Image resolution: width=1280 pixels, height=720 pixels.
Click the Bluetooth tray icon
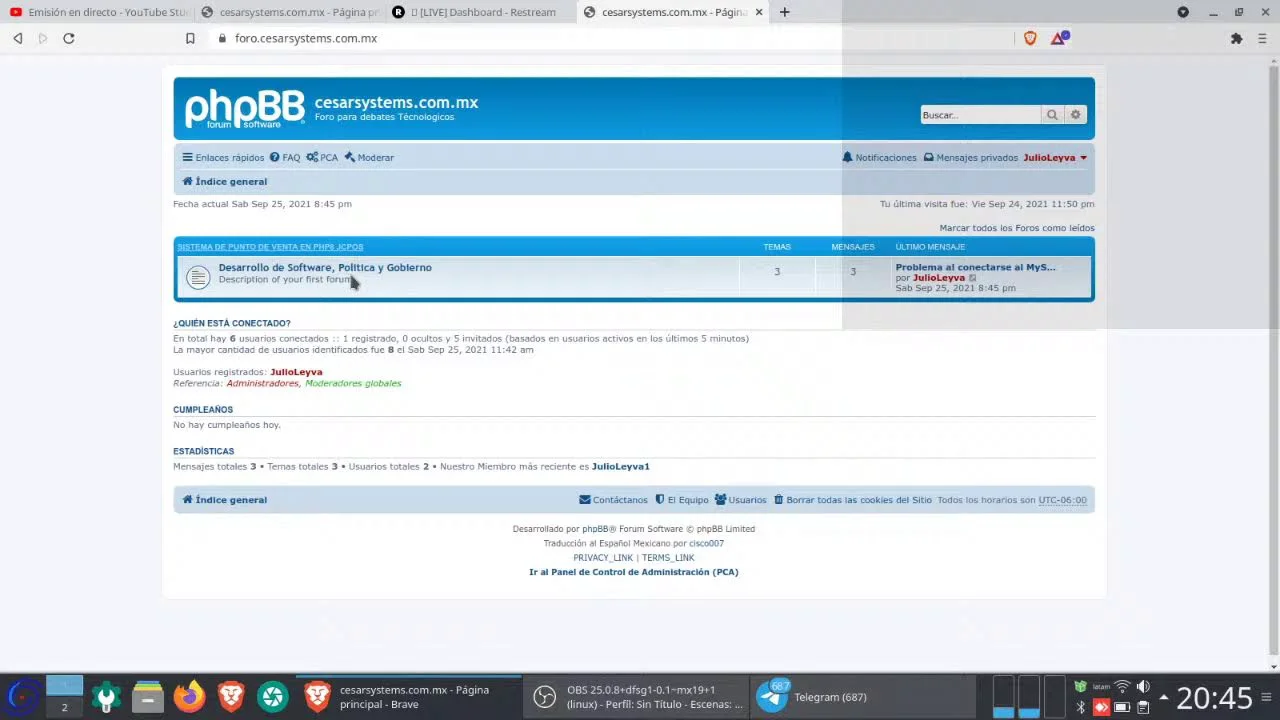coord(1081,707)
